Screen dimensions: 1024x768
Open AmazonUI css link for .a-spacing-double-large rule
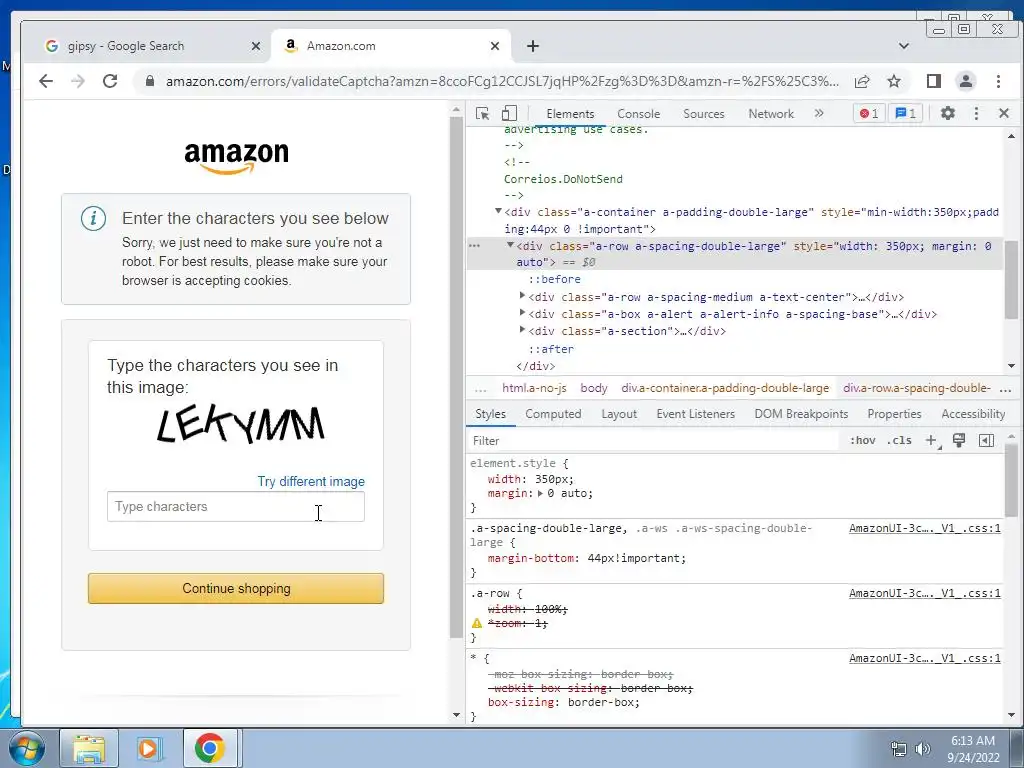(924, 528)
